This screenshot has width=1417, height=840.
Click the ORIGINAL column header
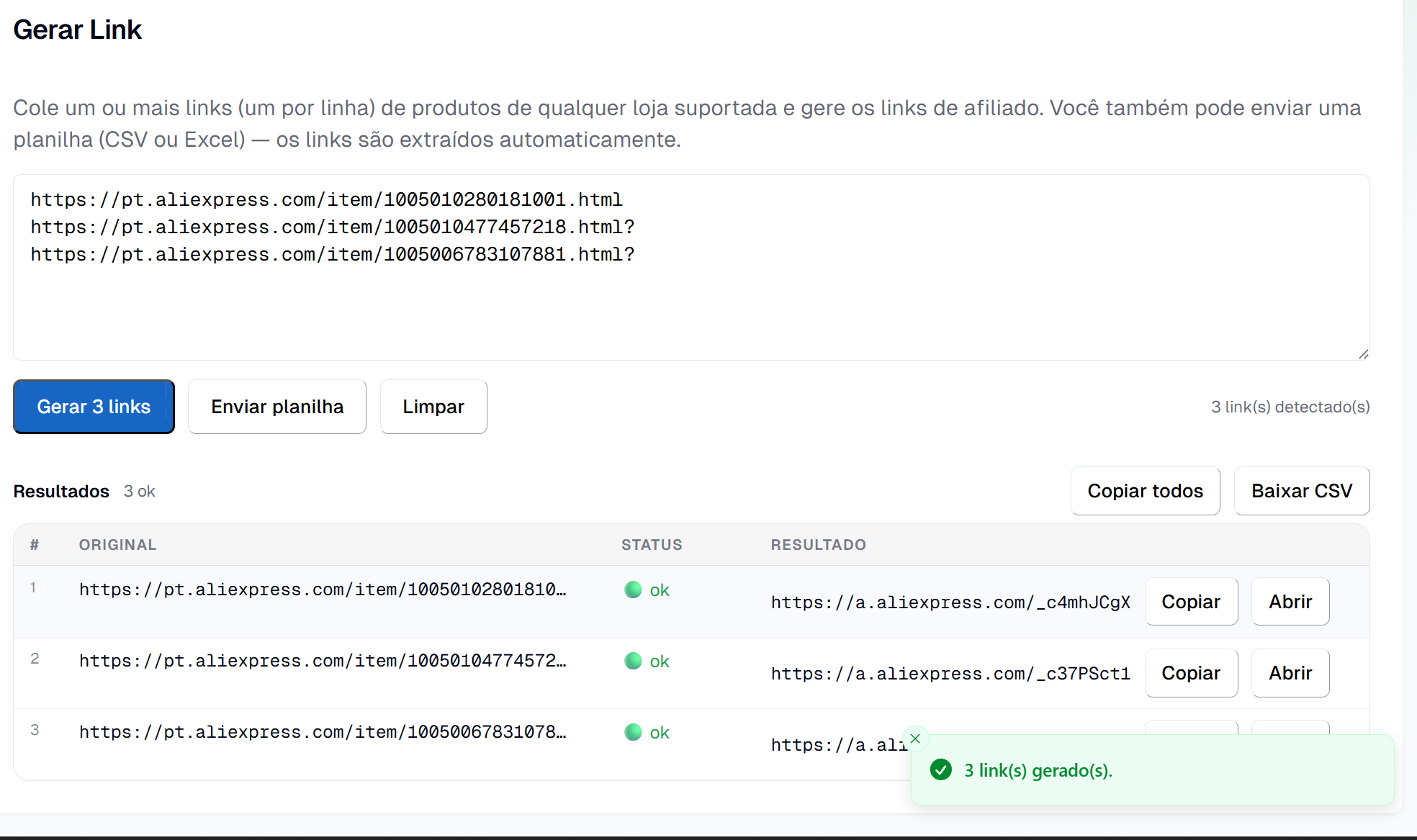pos(118,545)
